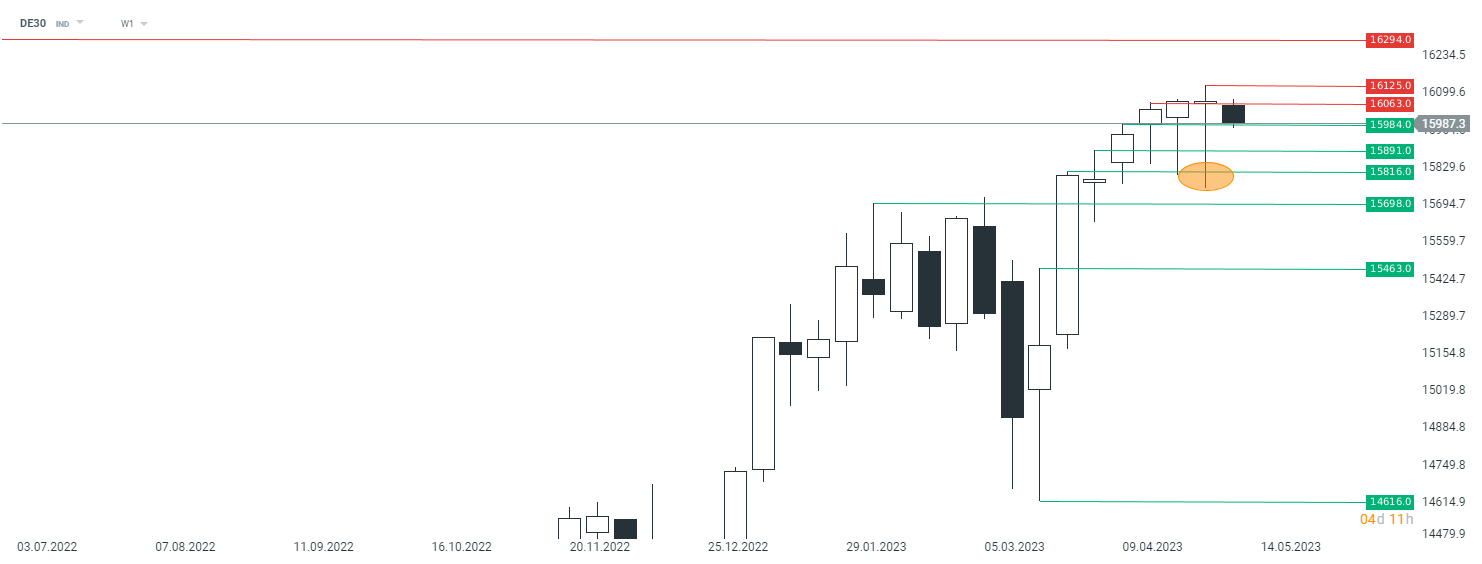Screen dimensions: 1482x564
Task: Click the DE30 symbol name
Action: [x=32, y=22]
